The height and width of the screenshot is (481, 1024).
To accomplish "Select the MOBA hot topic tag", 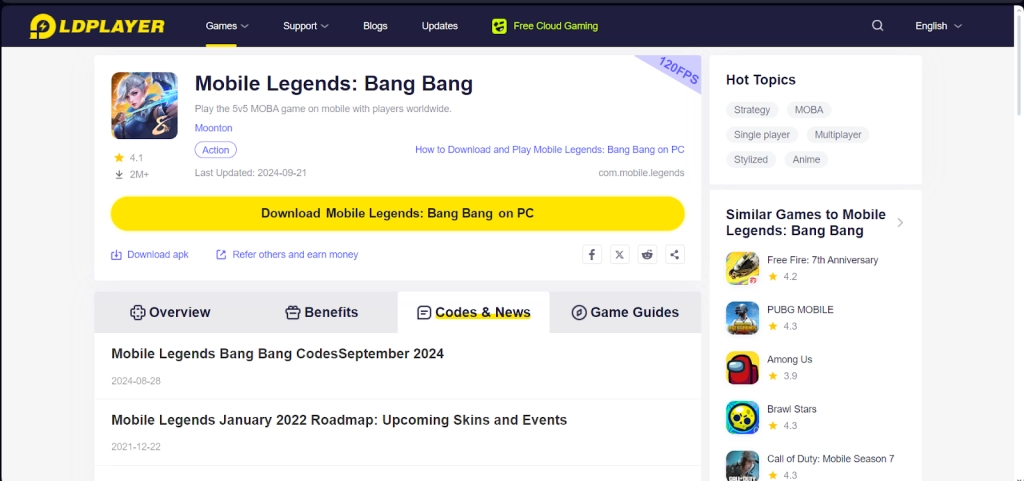I will point(809,110).
